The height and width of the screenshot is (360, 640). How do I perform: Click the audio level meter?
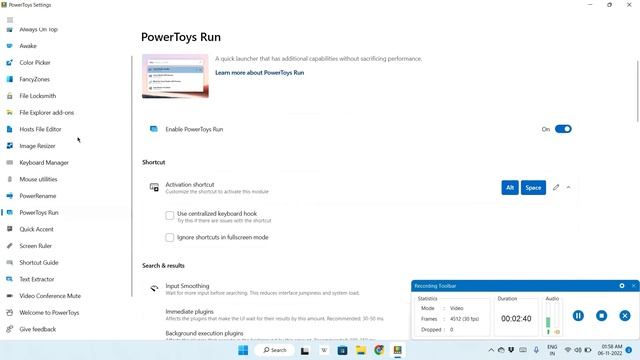[553, 319]
